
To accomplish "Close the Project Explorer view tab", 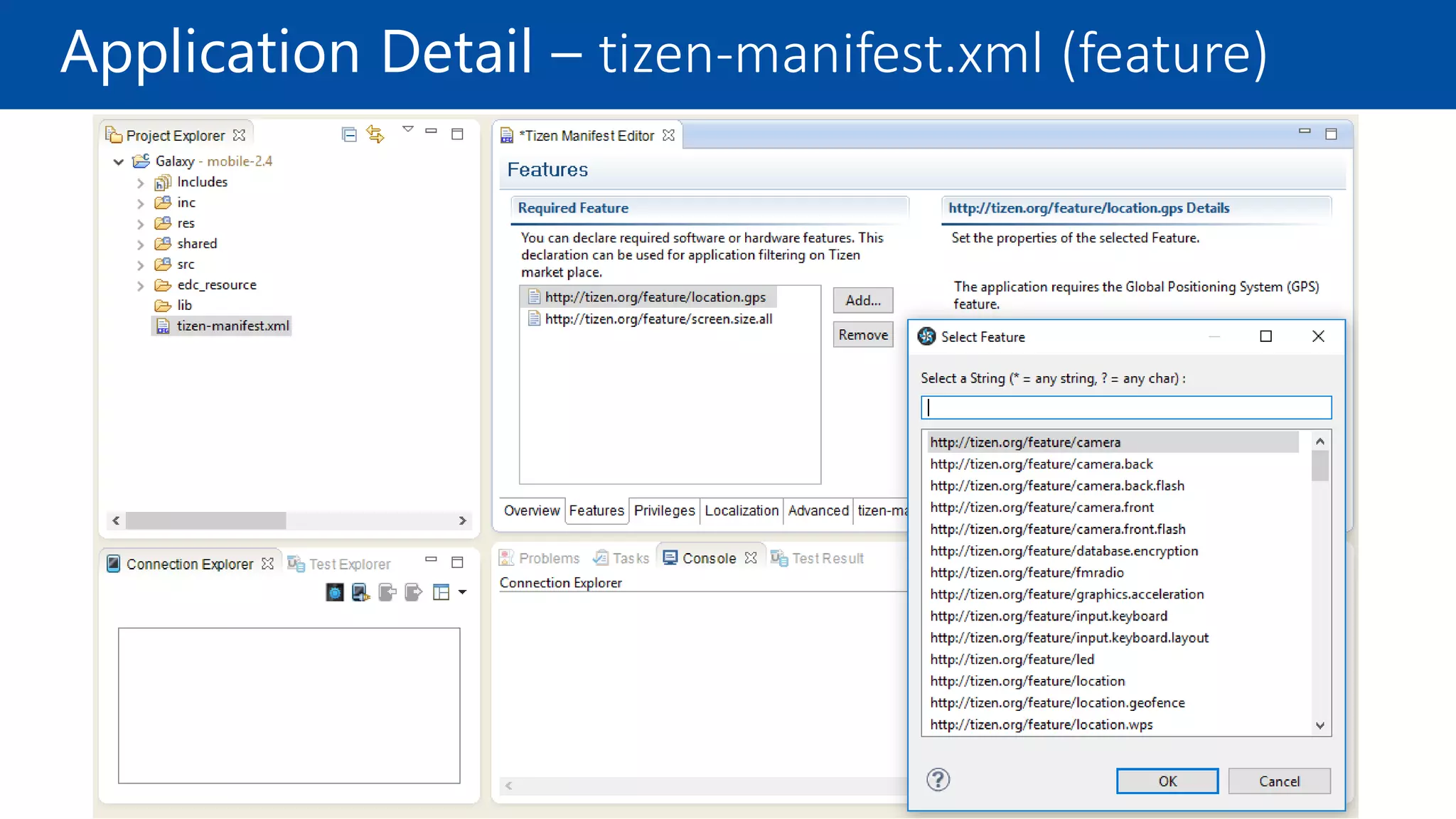I will pyautogui.click(x=240, y=134).
